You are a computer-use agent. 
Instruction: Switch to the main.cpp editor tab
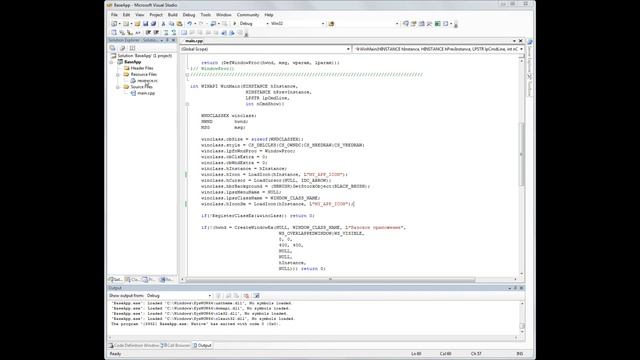pos(193,41)
